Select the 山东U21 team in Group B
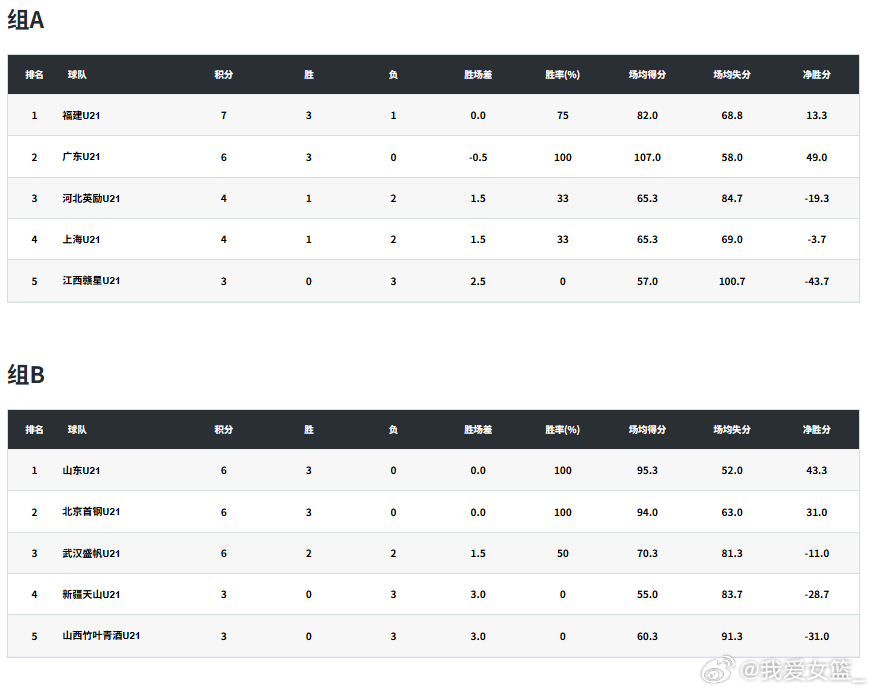This screenshot has width=874, height=692. point(81,471)
